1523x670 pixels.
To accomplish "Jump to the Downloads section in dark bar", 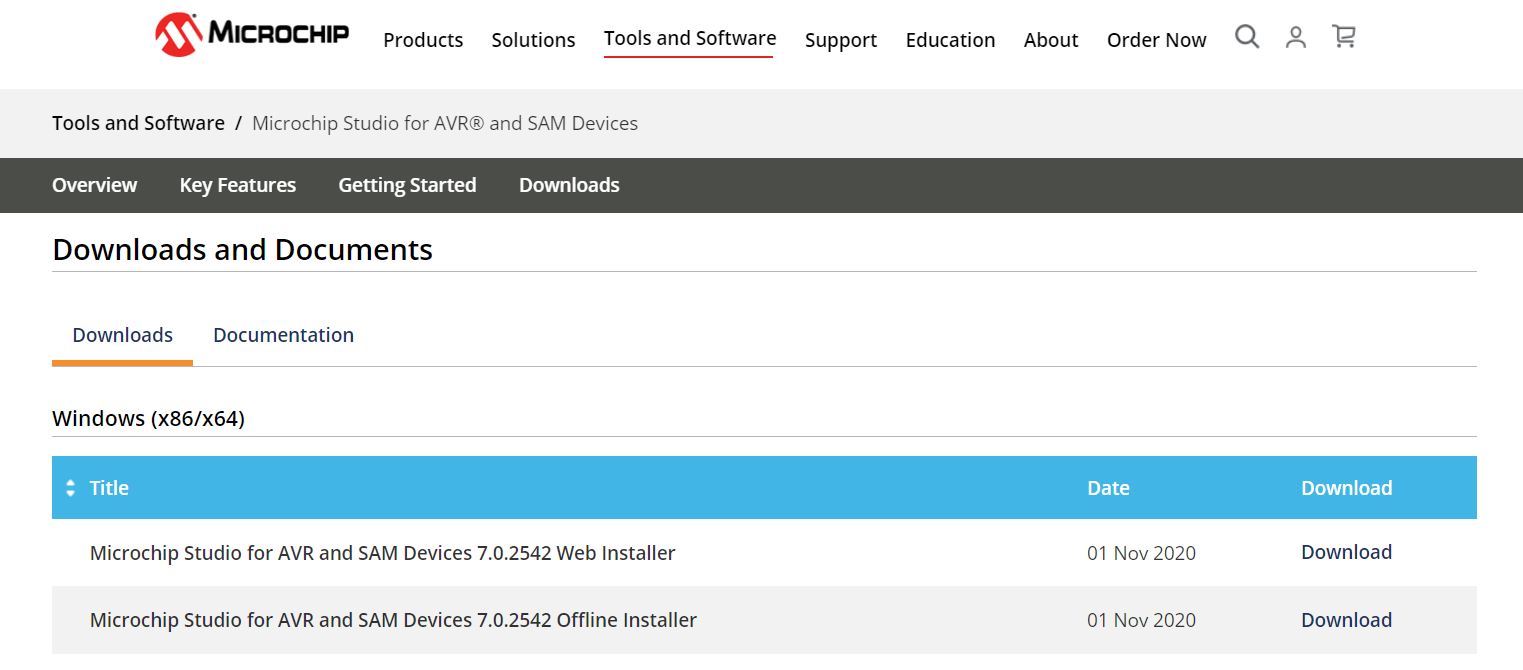I will [x=569, y=185].
